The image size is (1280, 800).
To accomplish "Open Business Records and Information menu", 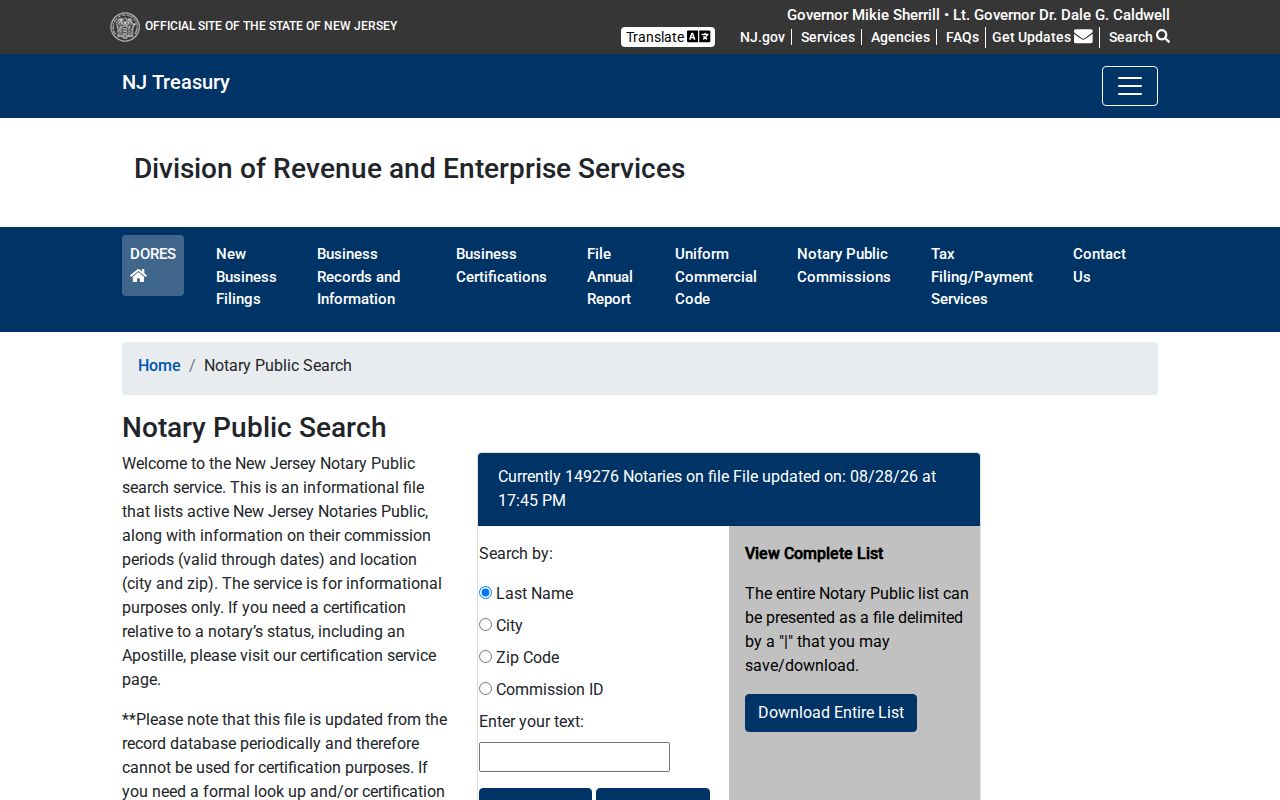I will [x=358, y=276].
